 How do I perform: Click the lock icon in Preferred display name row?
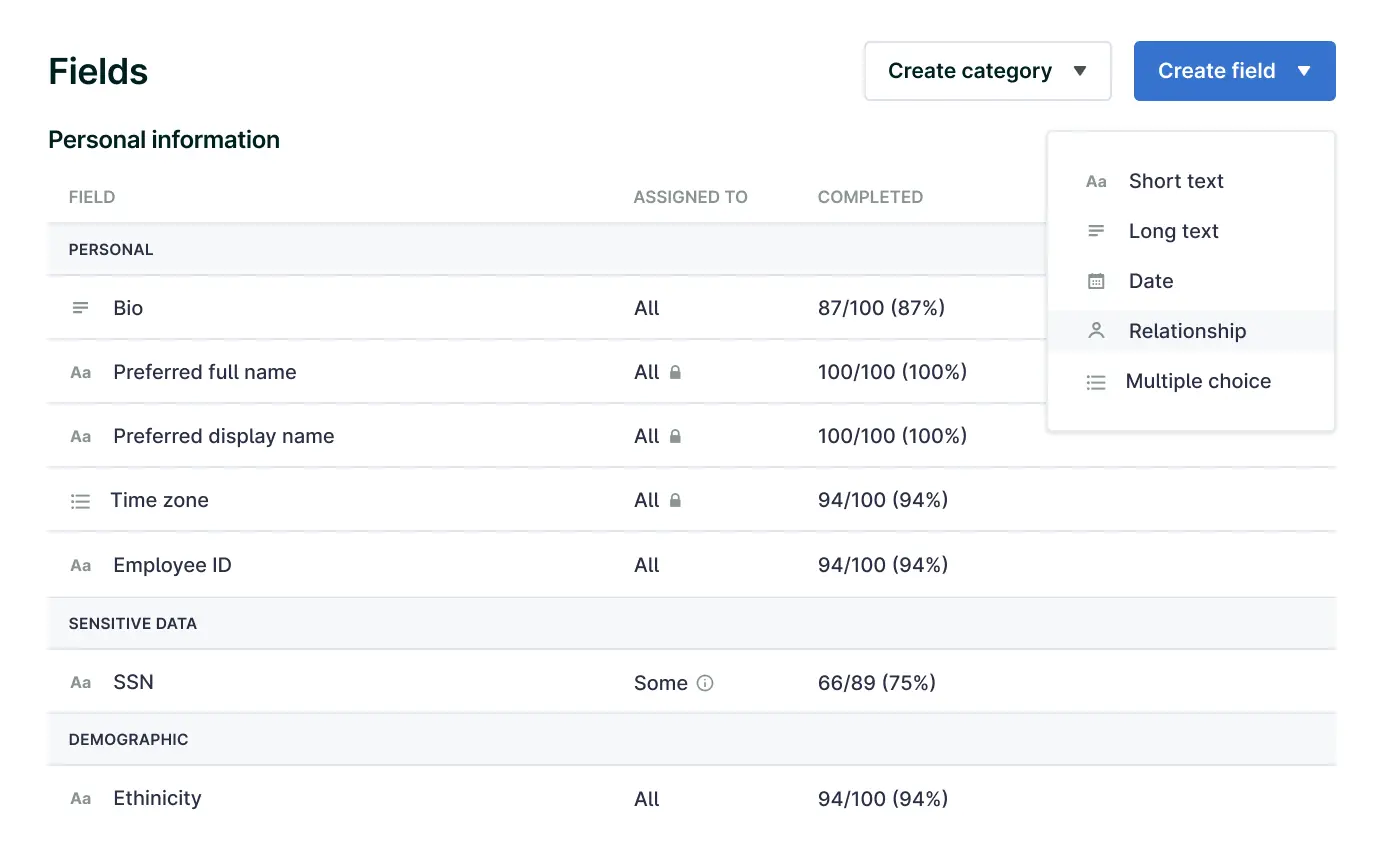(x=675, y=437)
